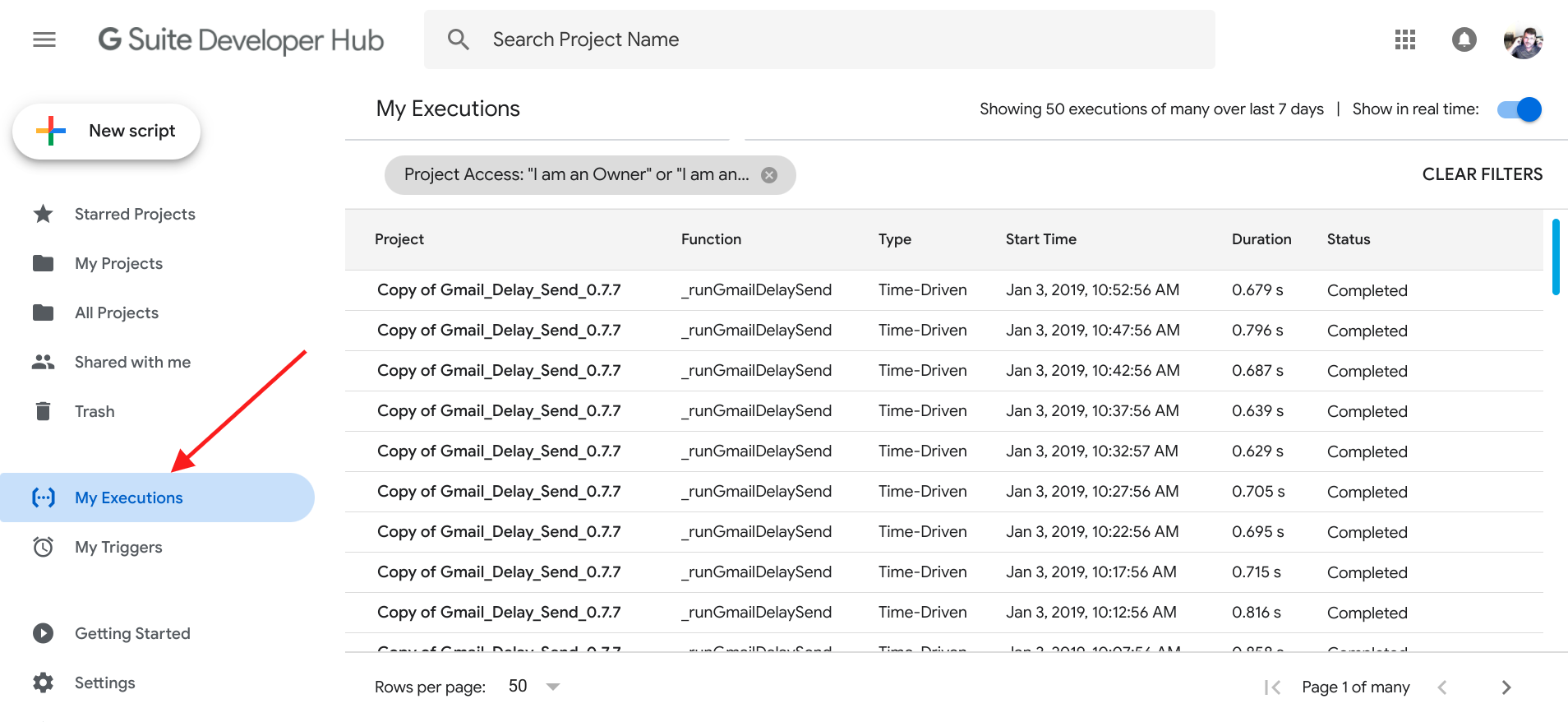Open Settings gear in sidebar
The height and width of the screenshot is (722, 1568).
[x=44, y=683]
